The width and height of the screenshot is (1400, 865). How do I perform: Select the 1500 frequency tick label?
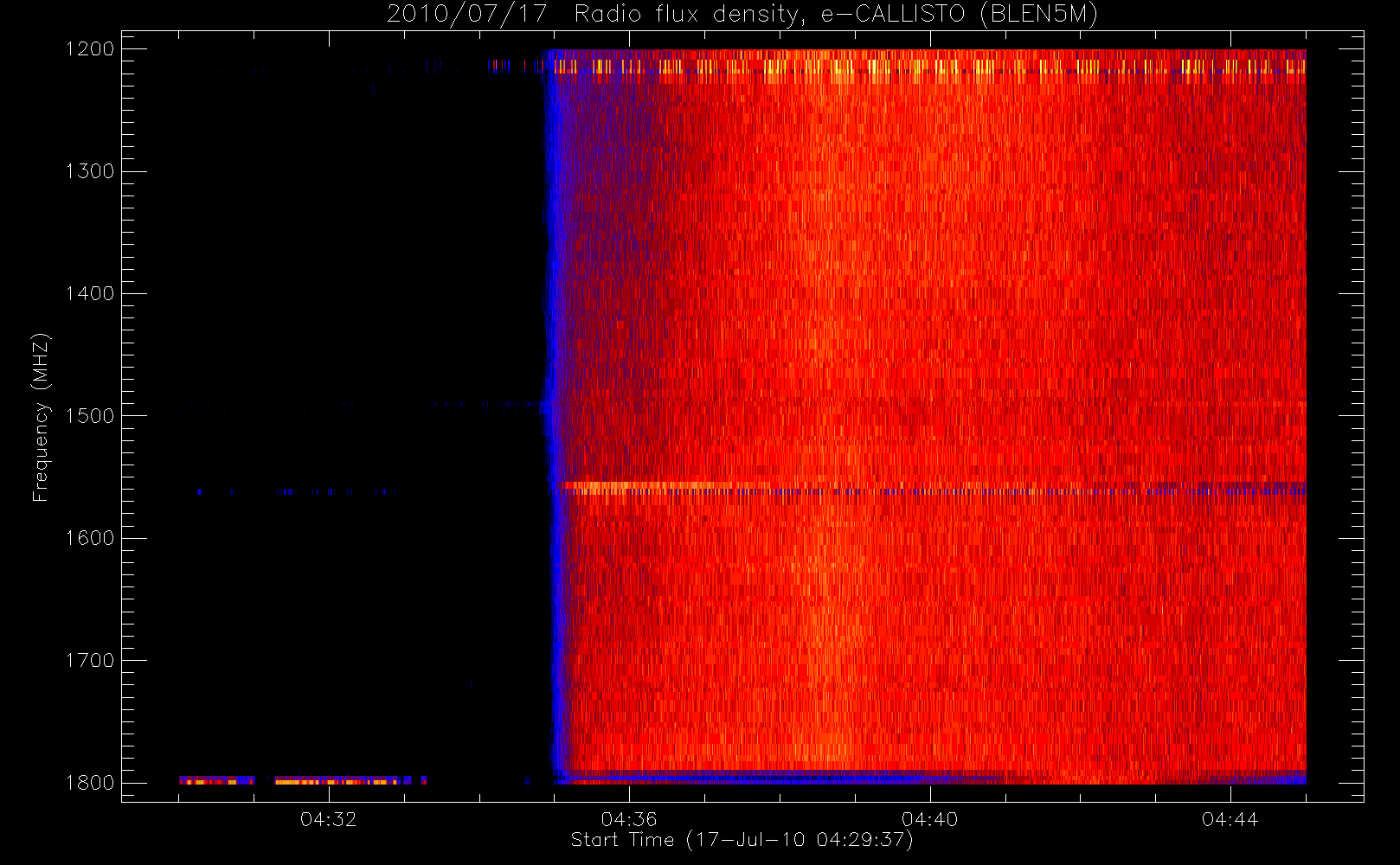(90, 415)
